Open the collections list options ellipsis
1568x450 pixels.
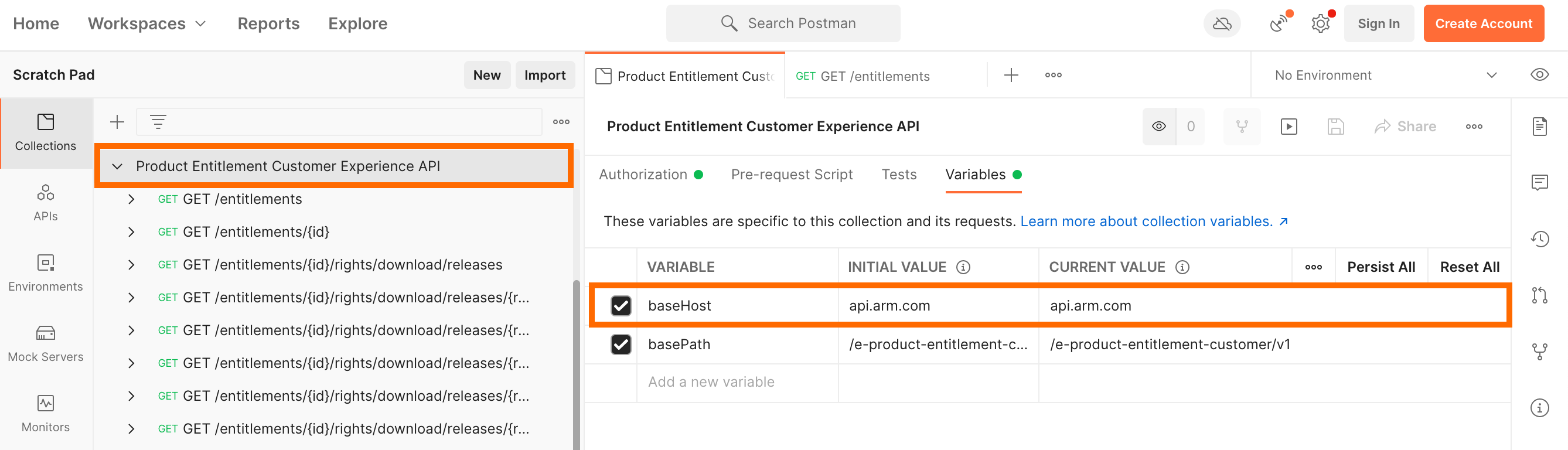(561, 122)
